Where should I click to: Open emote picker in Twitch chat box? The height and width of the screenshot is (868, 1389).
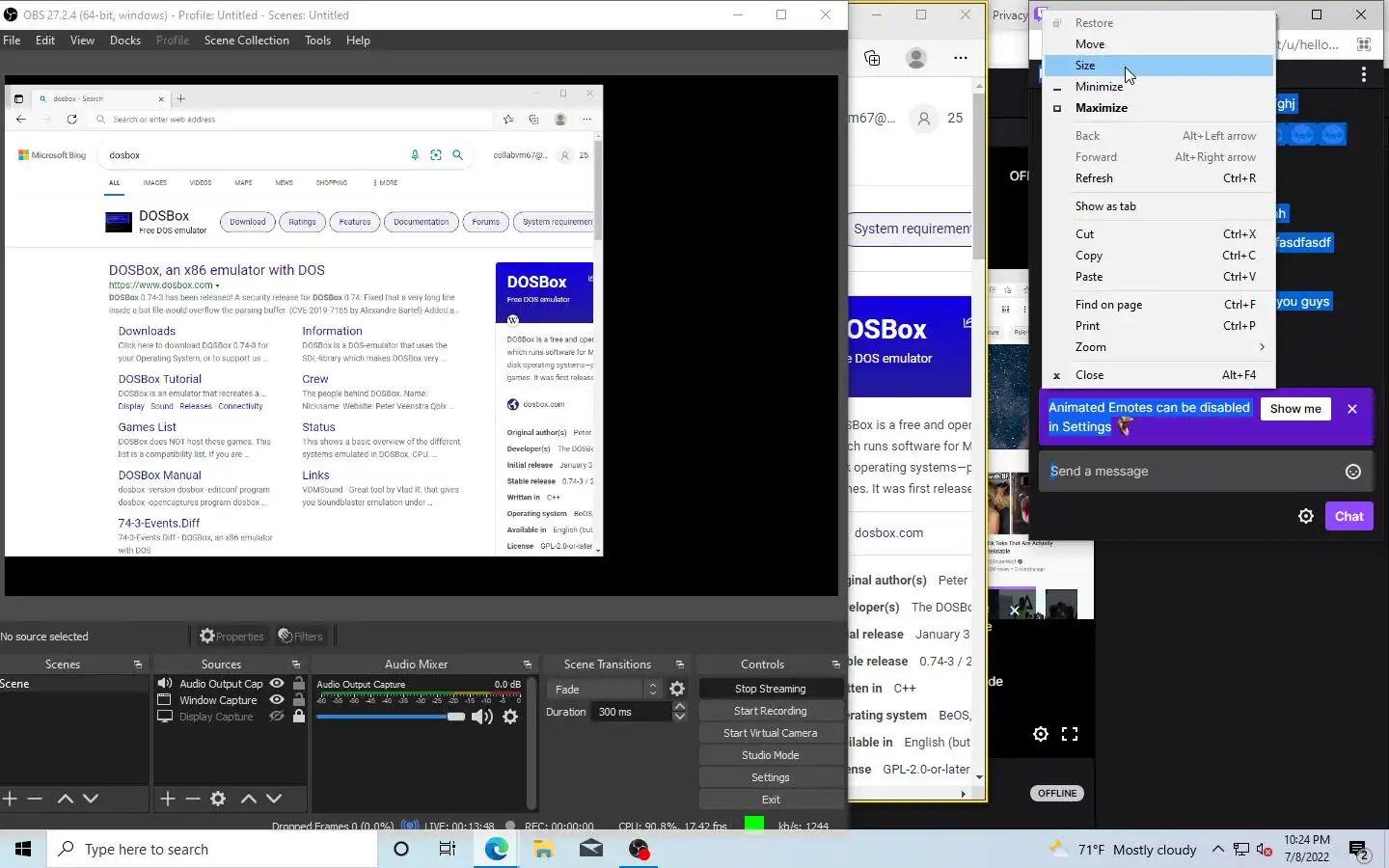[x=1353, y=472]
